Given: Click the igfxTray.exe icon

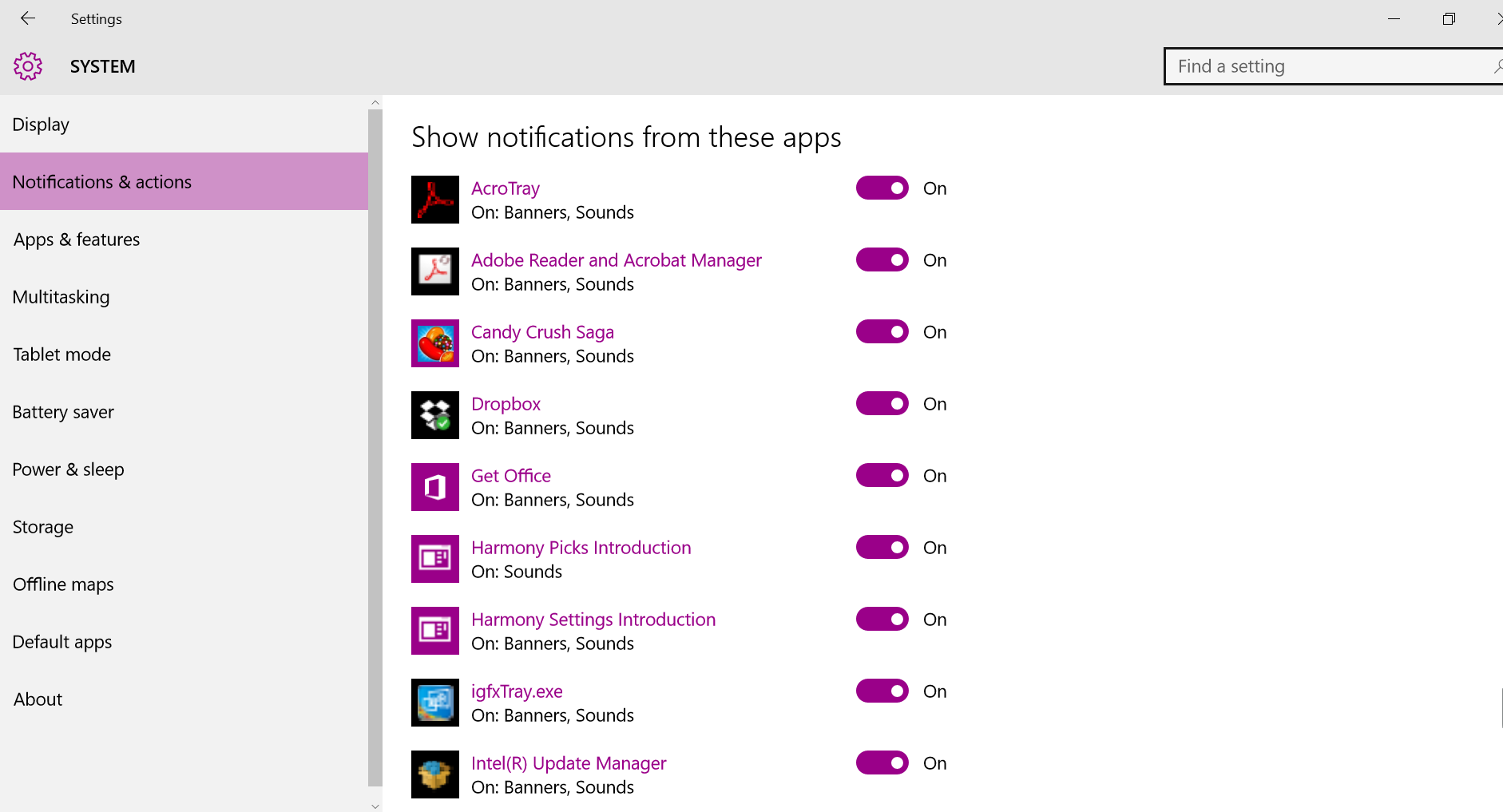Looking at the screenshot, I should pos(435,703).
